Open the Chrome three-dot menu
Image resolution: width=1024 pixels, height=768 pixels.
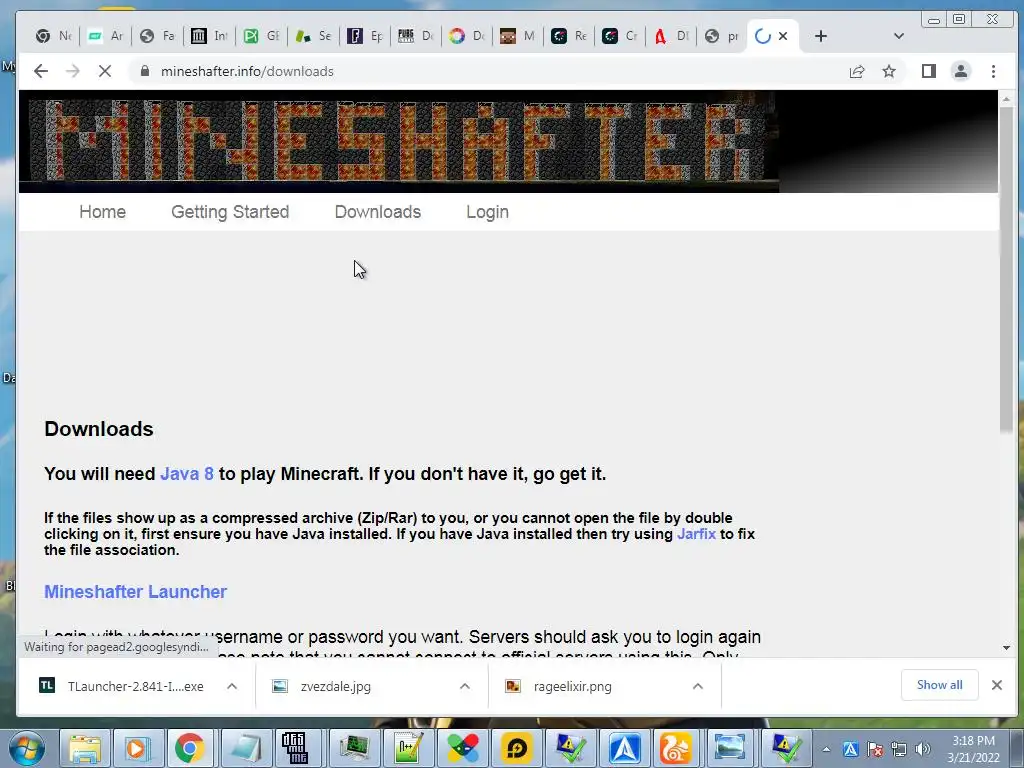(993, 71)
